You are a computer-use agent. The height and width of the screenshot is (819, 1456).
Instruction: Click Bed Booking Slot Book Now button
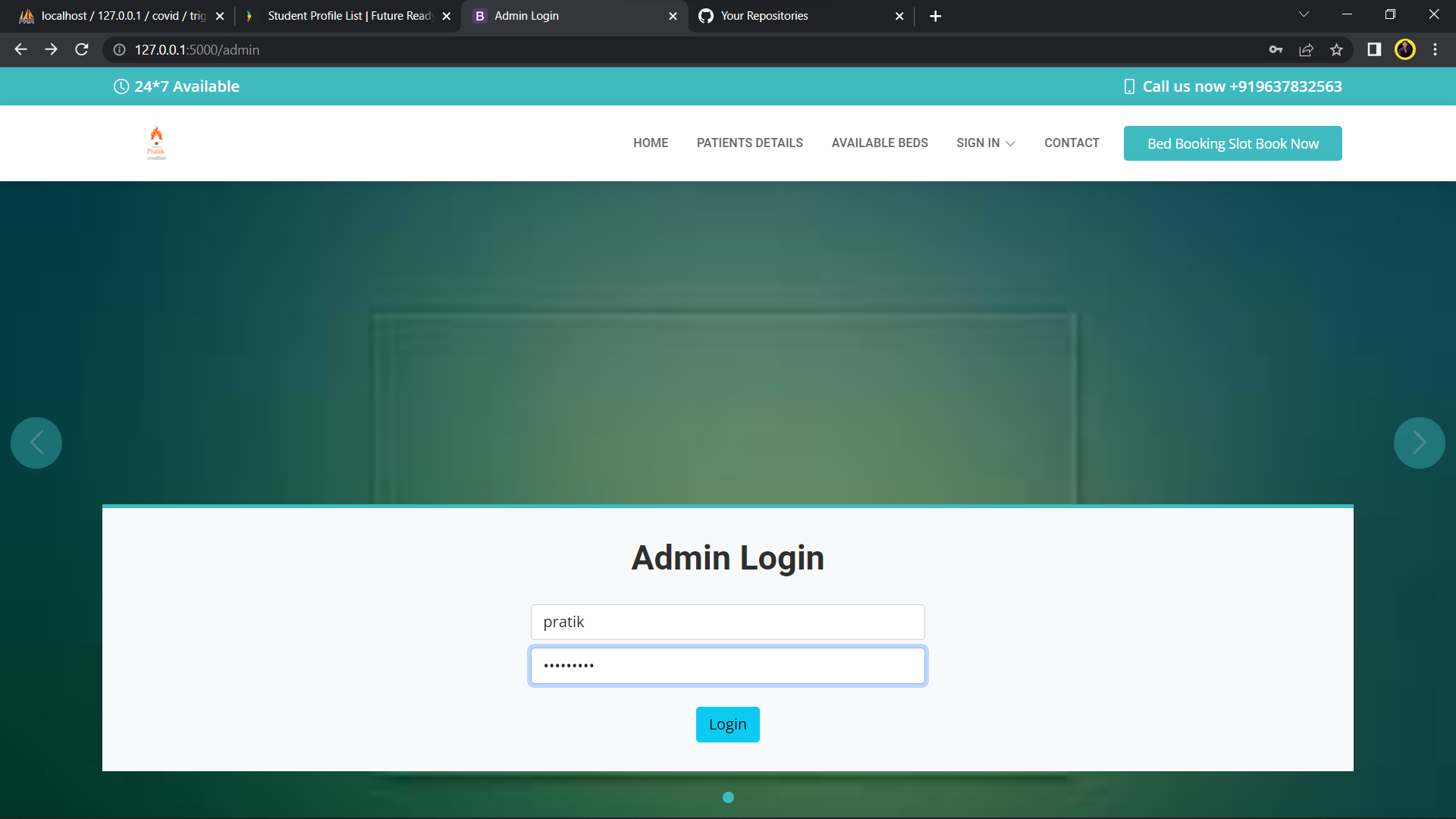click(1233, 143)
